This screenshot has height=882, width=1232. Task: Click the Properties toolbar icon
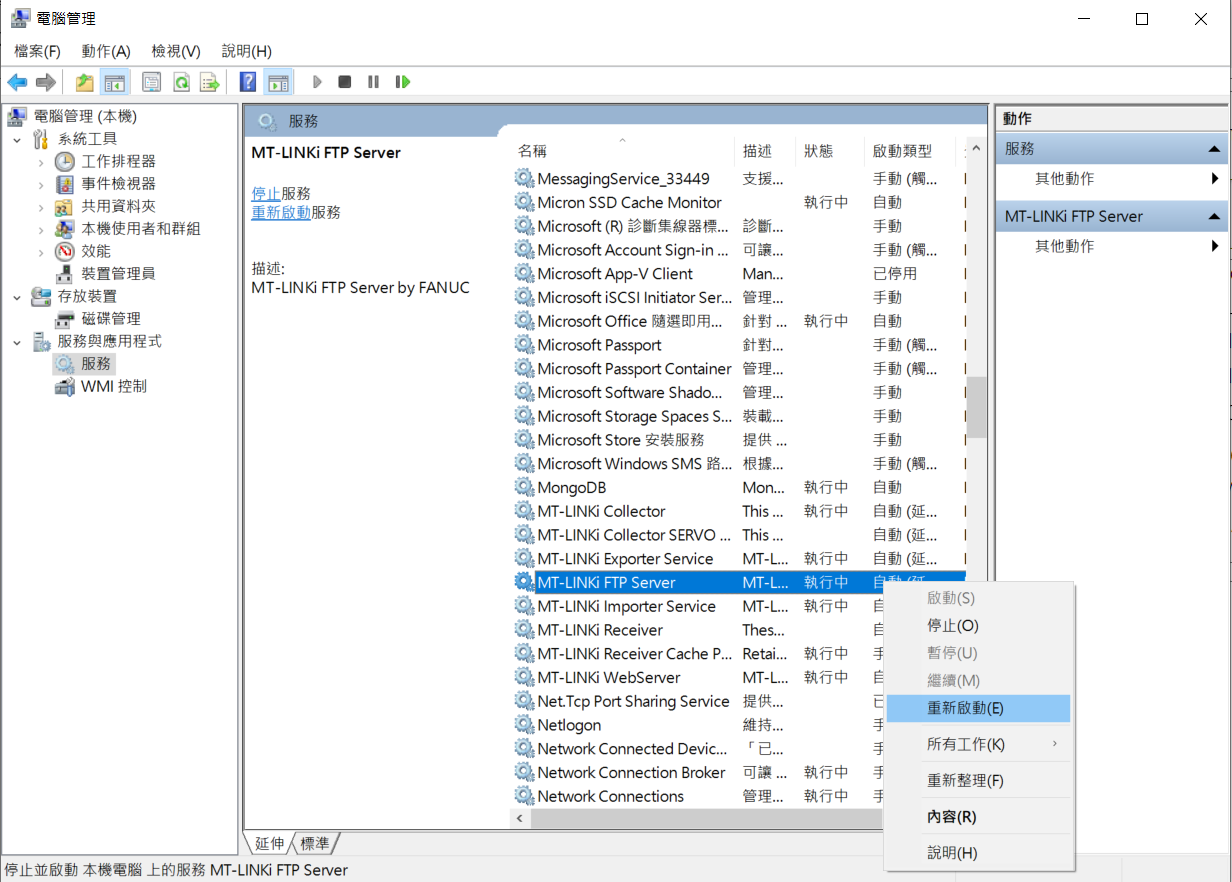tap(152, 82)
